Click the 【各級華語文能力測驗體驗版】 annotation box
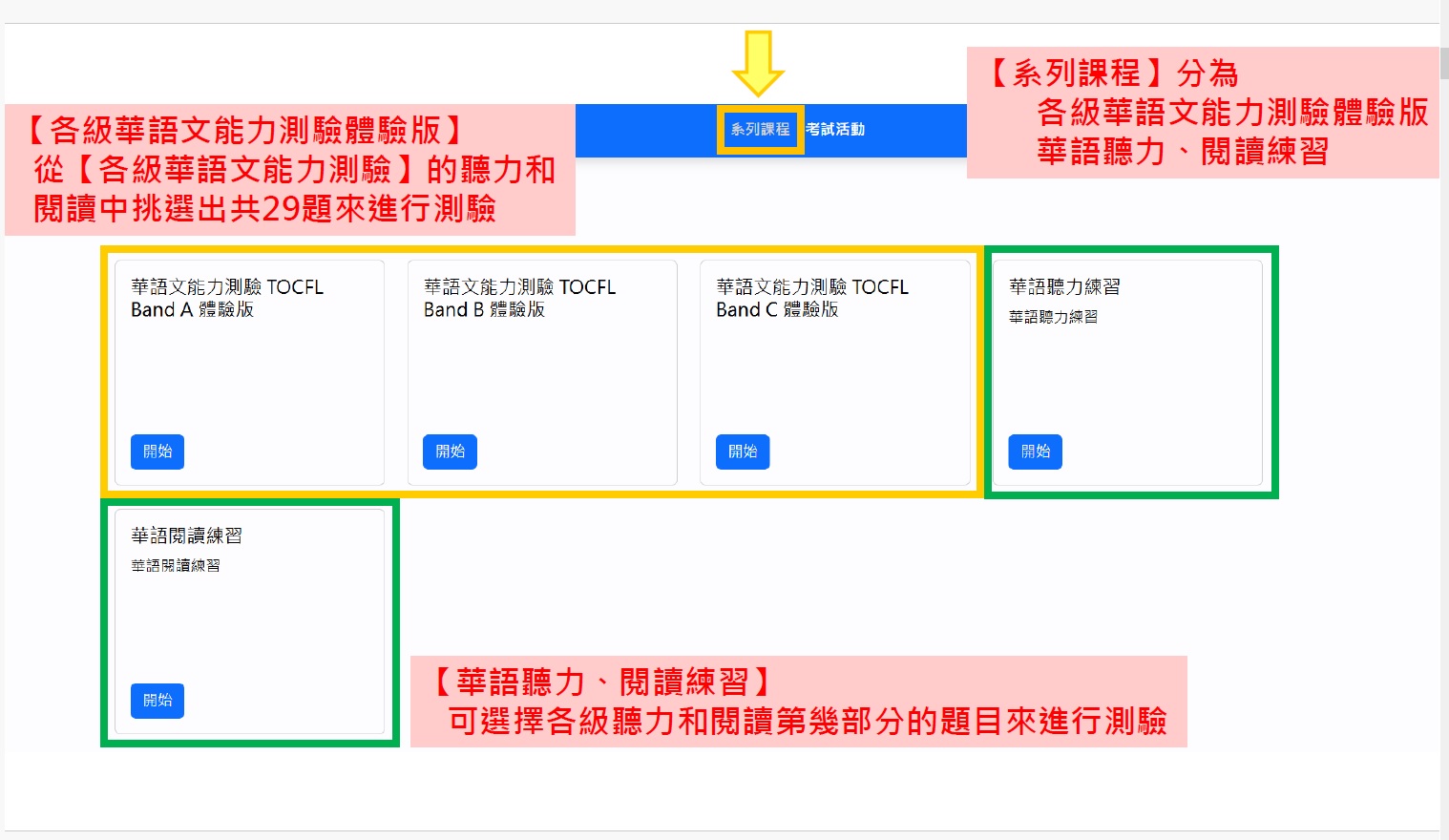Image resolution: width=1449 pixels, height=840 pixels. coord(290,170)
